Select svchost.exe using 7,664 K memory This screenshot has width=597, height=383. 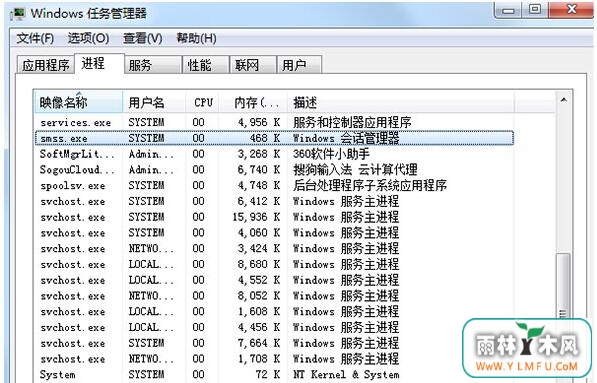(274, 343)
